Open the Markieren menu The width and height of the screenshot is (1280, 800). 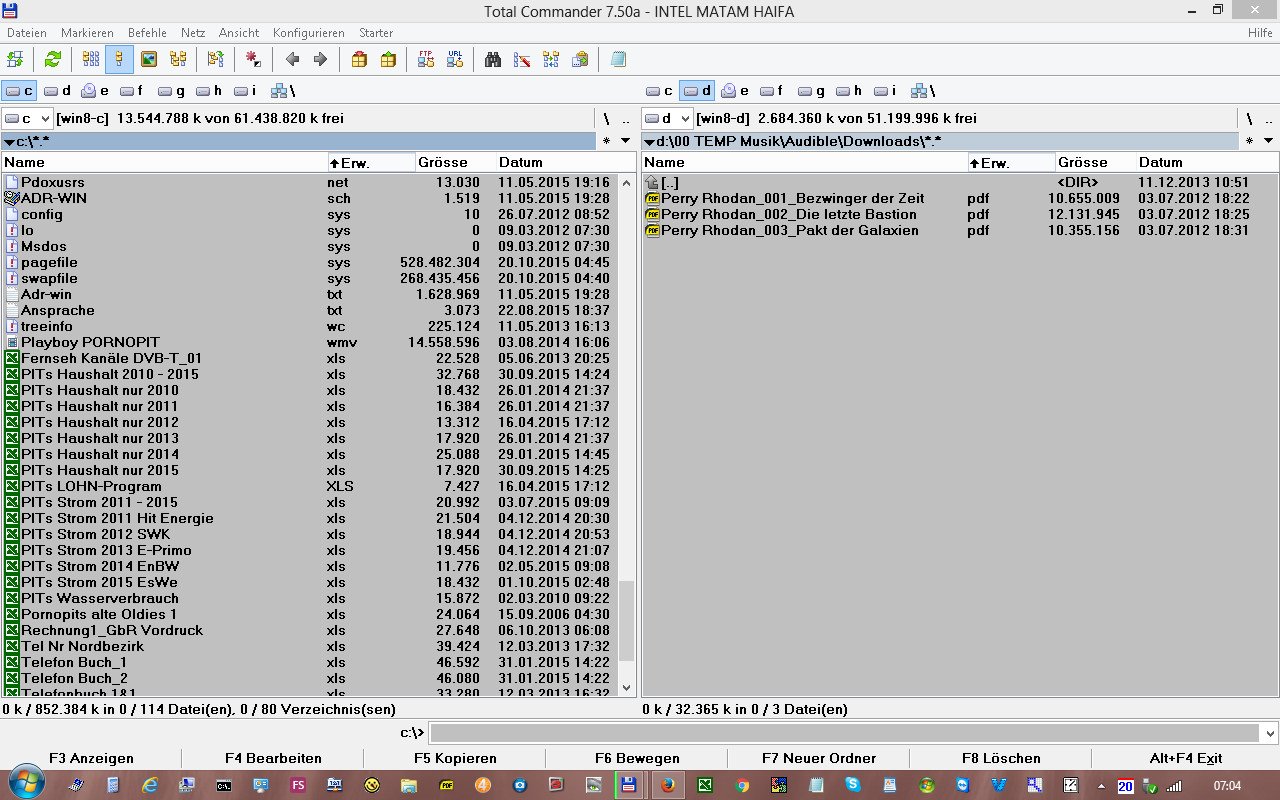tap(87, 33)
